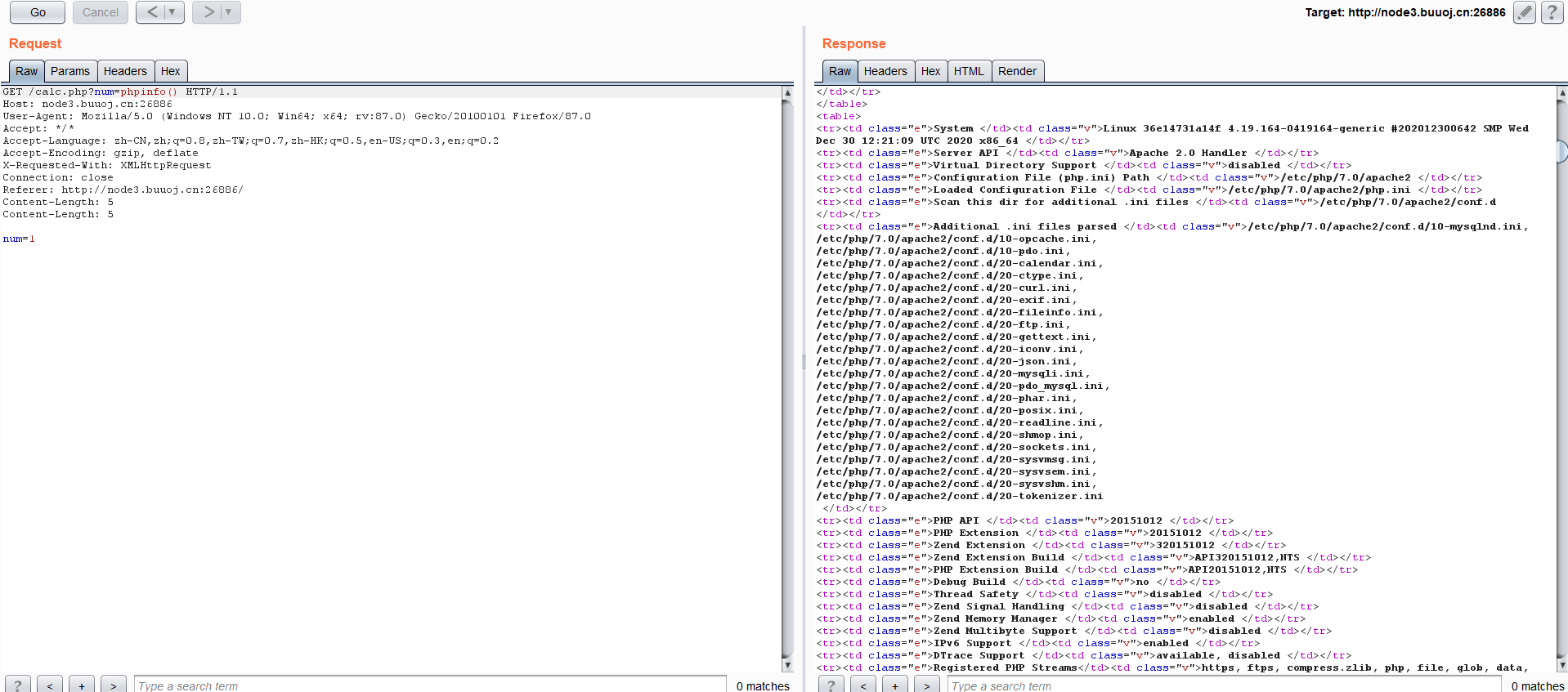Click the response pane scrollbar up arrow
This screenshot has width=1568, height=692.
point(1562,92)
